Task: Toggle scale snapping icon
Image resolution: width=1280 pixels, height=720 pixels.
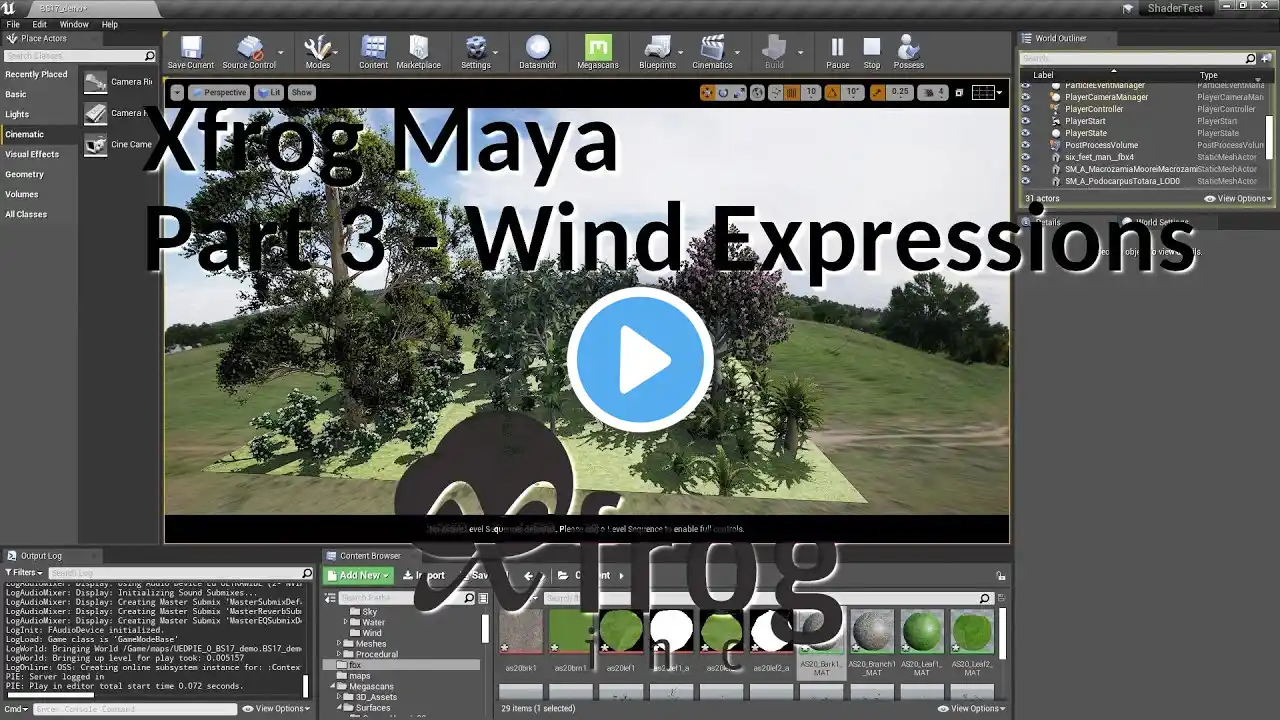Action: pos(877,92)
